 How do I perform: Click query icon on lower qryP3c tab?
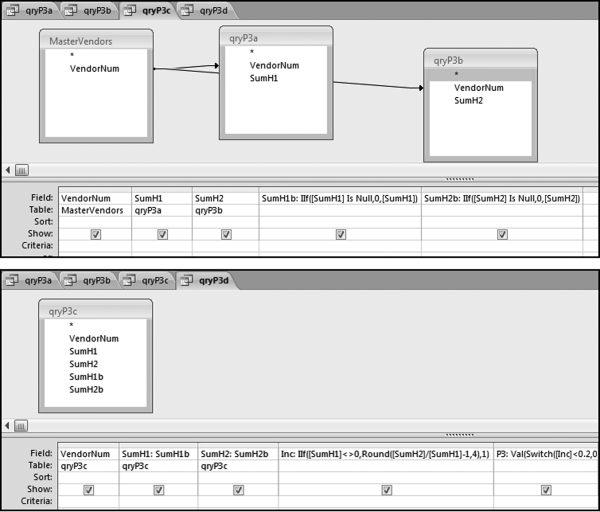tap(129, 280)
